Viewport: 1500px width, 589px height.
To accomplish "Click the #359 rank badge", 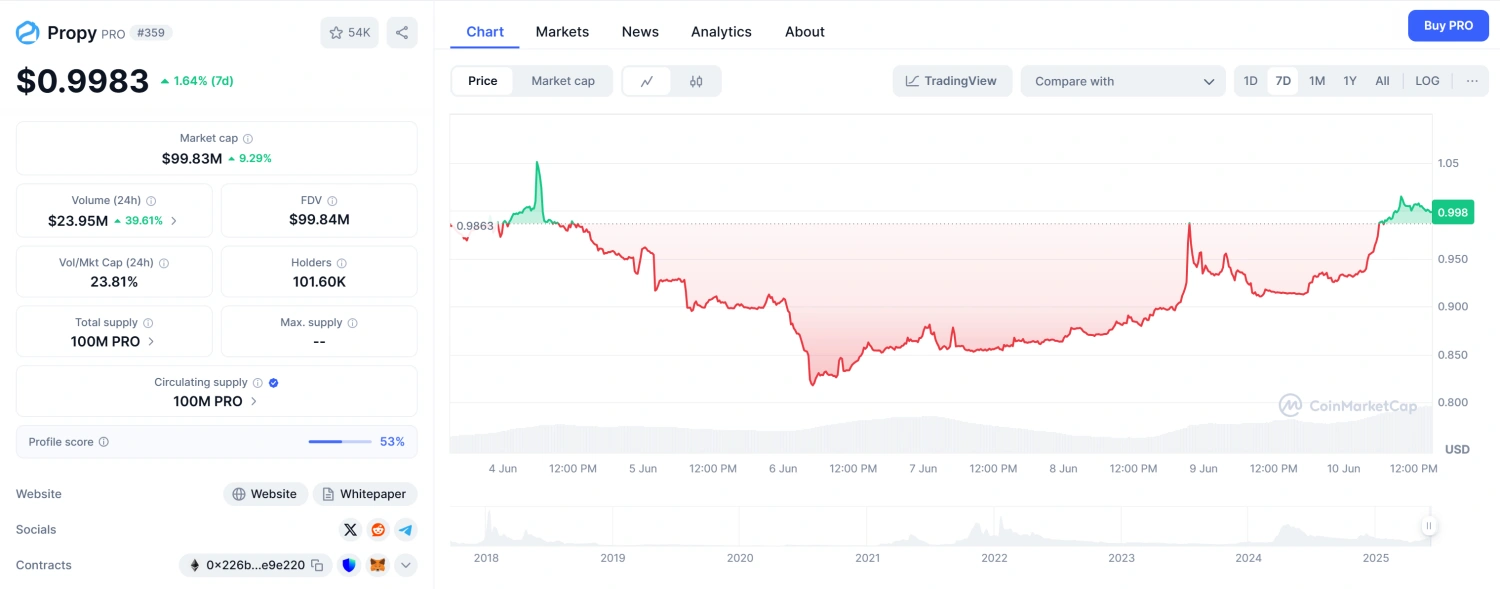I will 151,33.
